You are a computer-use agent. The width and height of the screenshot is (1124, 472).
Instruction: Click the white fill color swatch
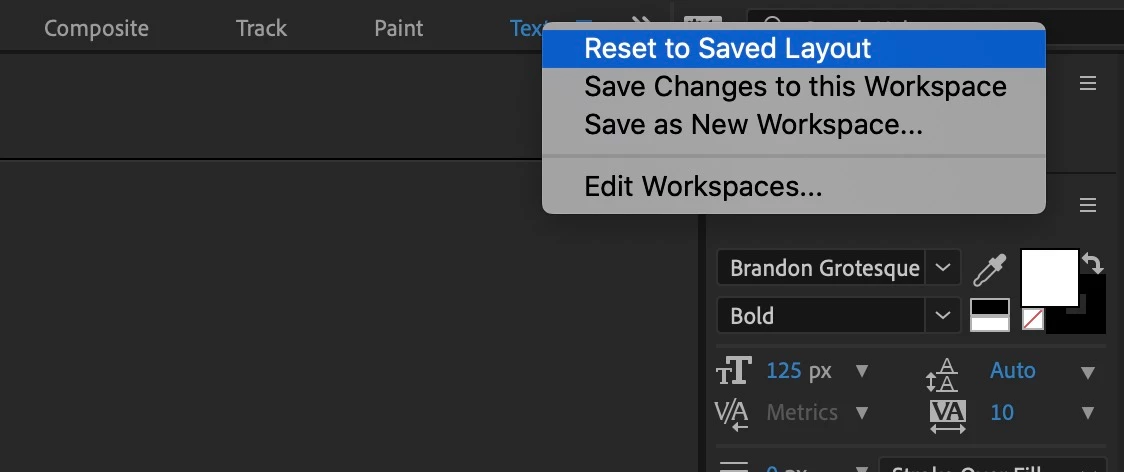1048,277
